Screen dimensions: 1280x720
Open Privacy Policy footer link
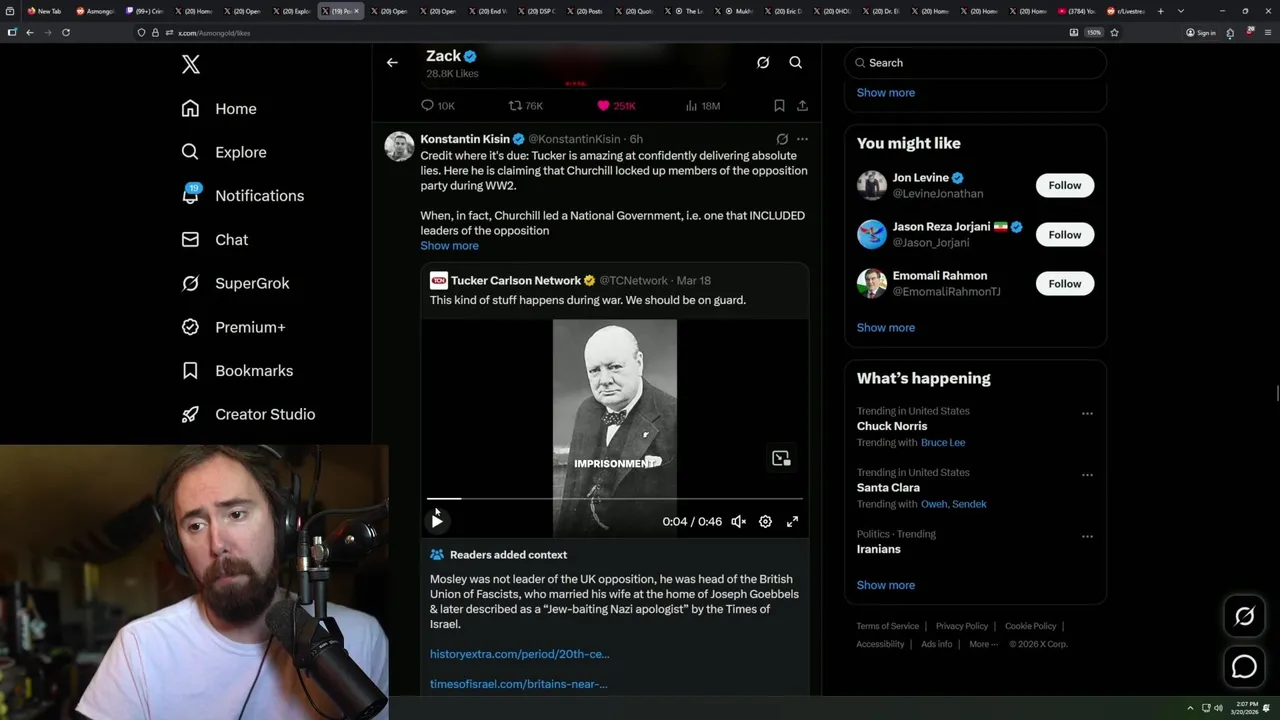tap(962, 626)
